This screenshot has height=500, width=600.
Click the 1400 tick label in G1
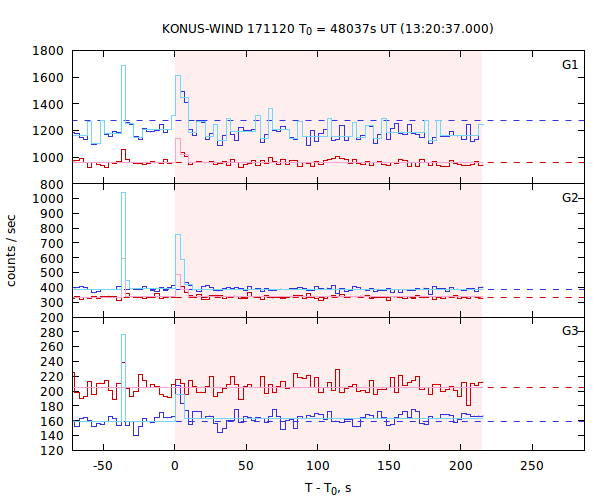(48, 104)
